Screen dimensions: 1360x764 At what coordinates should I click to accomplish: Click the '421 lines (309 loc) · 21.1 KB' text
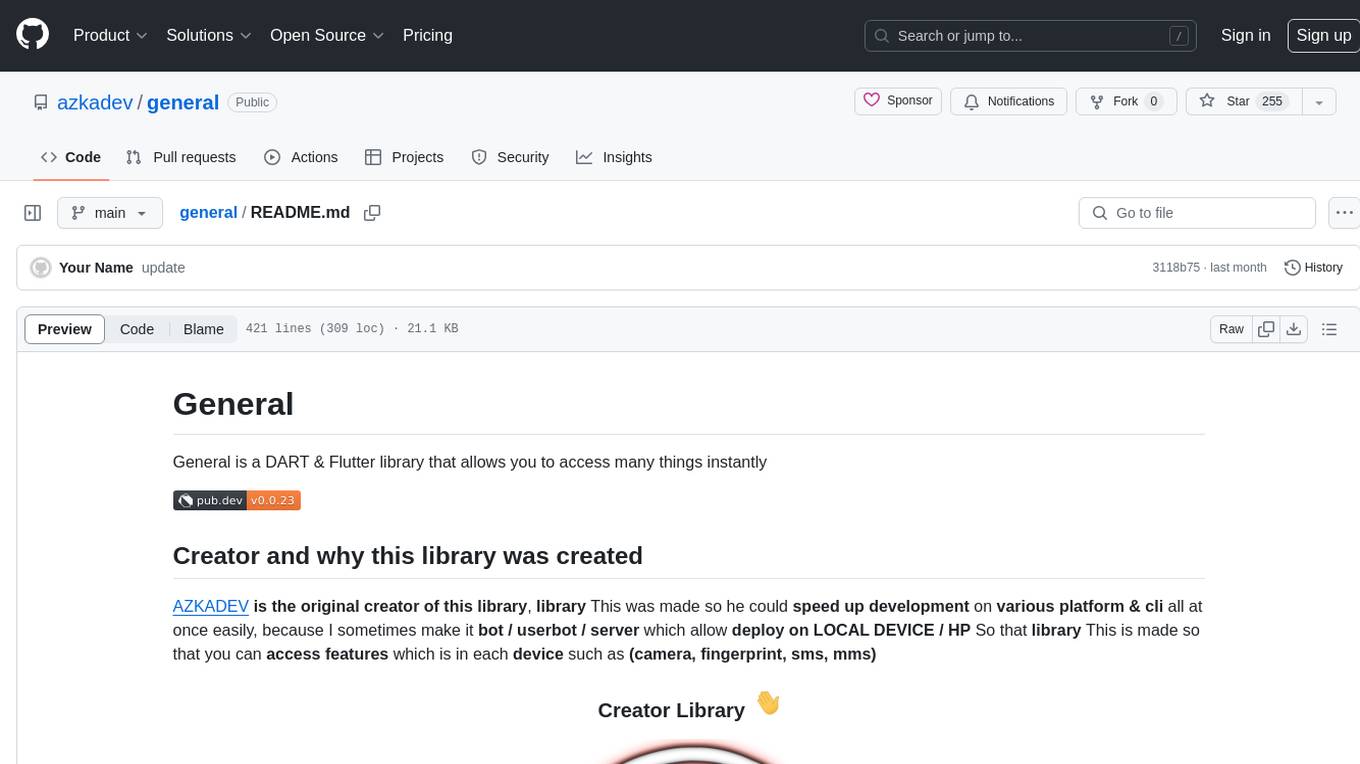click(x=352, y=328)
